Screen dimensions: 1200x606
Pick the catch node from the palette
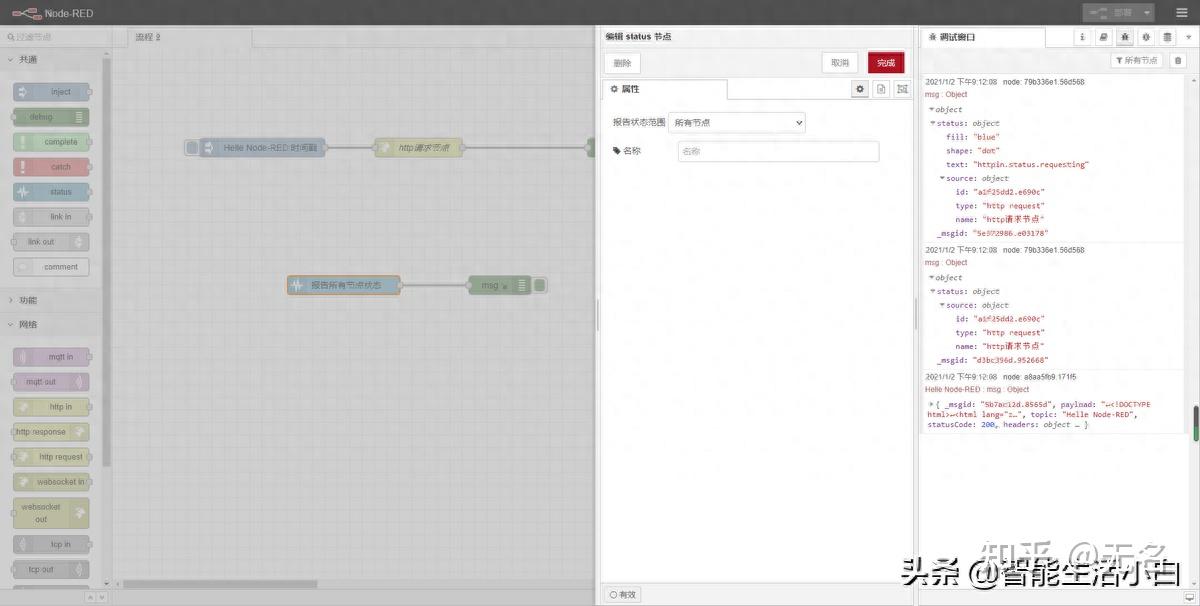[52, 167]
